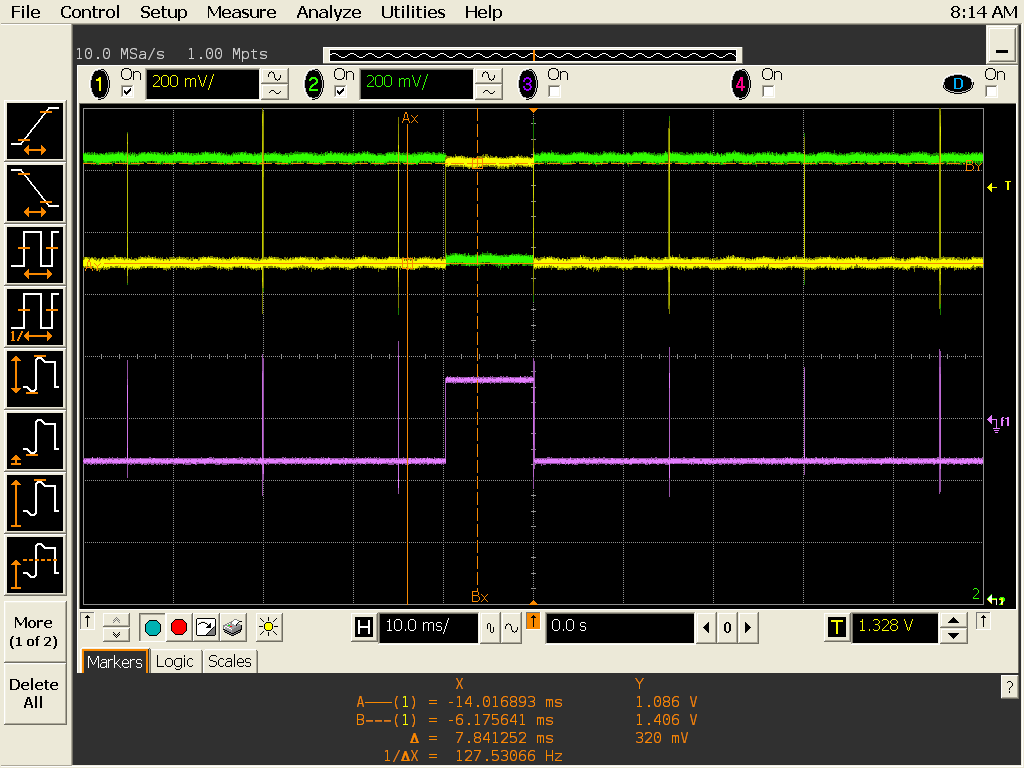Click the printer icon in toolbar
The width and height of the screenshot is (1024, 768).
click(x=233, y=628)
